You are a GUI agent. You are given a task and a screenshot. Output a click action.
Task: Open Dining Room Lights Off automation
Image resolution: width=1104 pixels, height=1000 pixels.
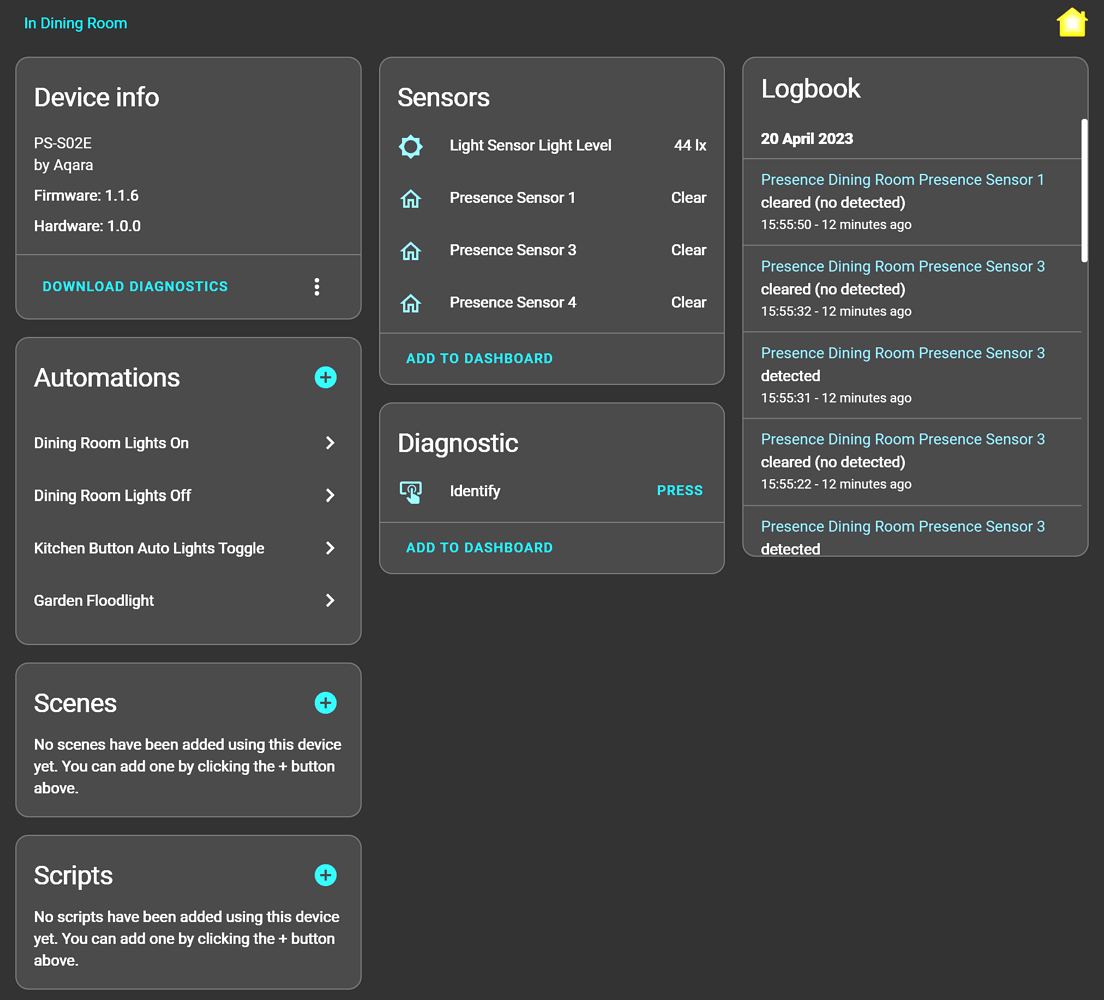coord(188,496)
